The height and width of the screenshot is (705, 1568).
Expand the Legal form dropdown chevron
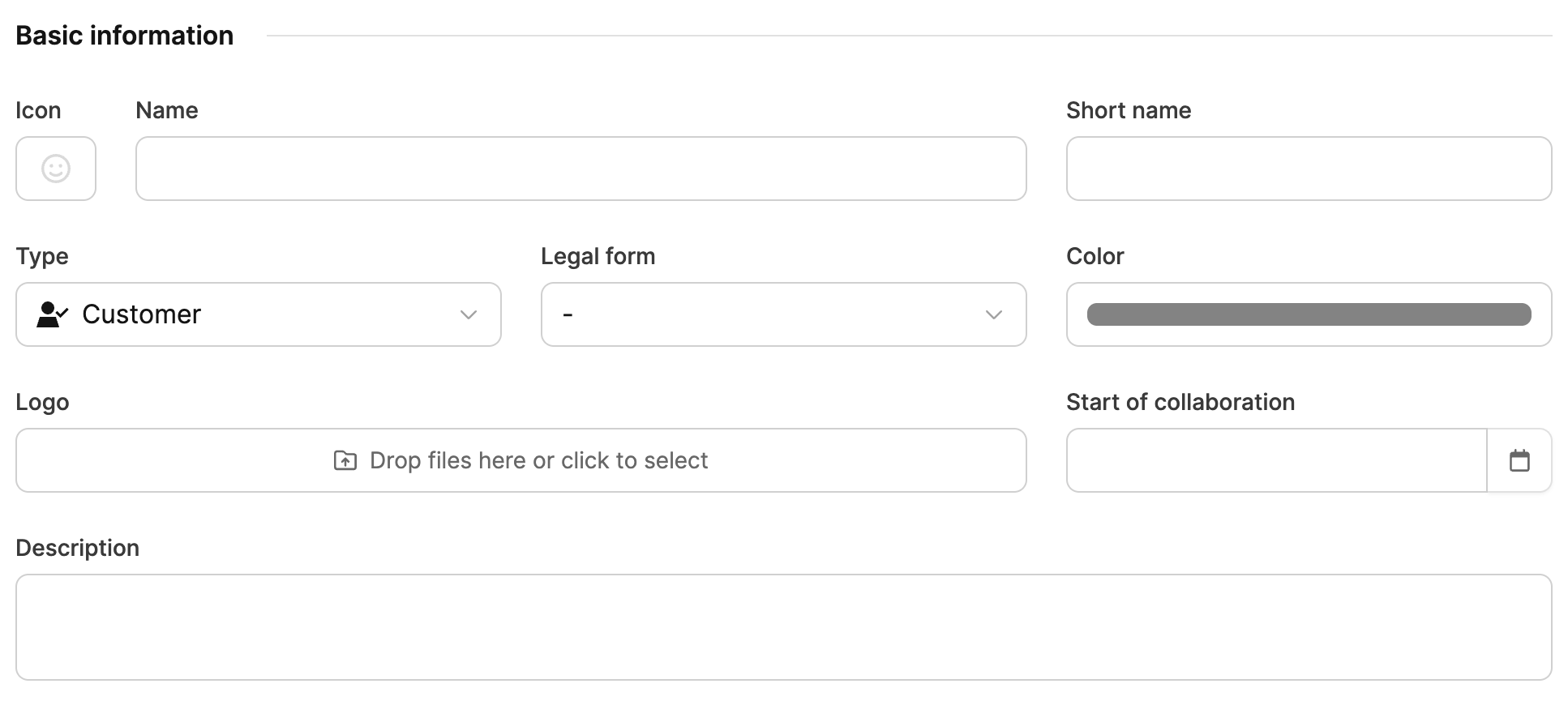(994, 314)
